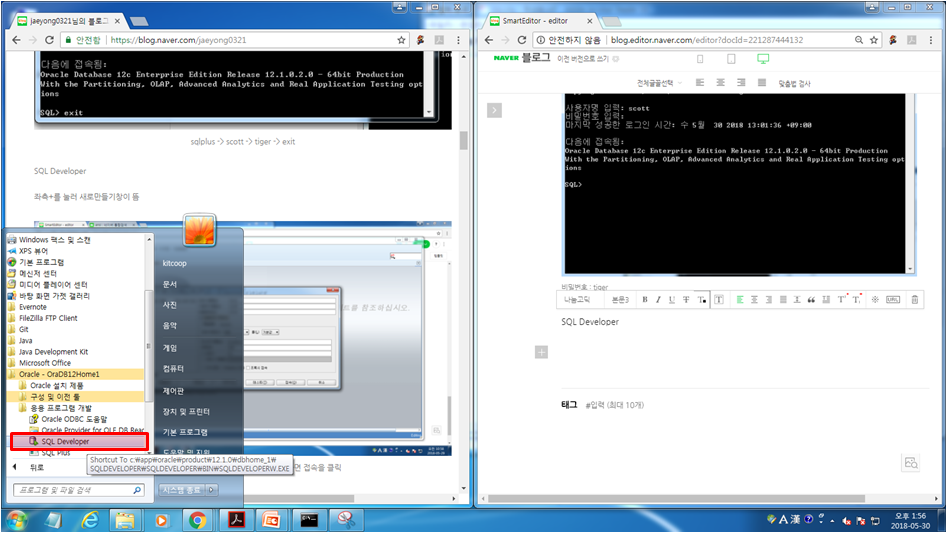
Task: Open Chrome menu in the right editor window
Action: tap(931, 40)
